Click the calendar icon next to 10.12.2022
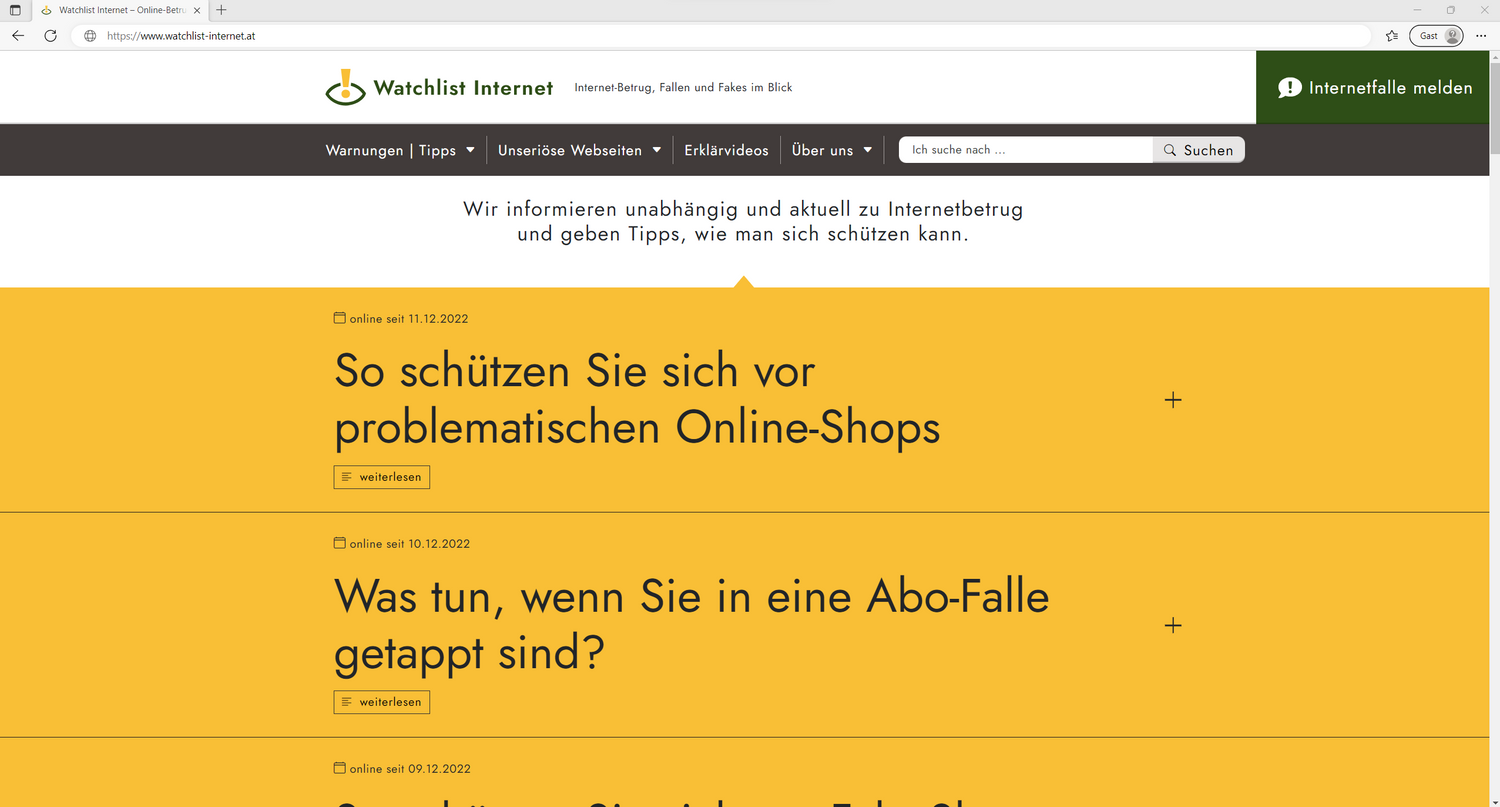 coord(340,543)
